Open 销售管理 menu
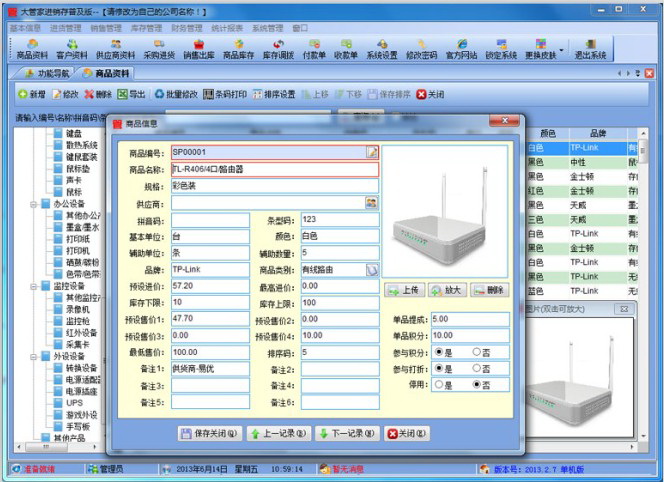 pyautogui.click(x=106, y=28)
